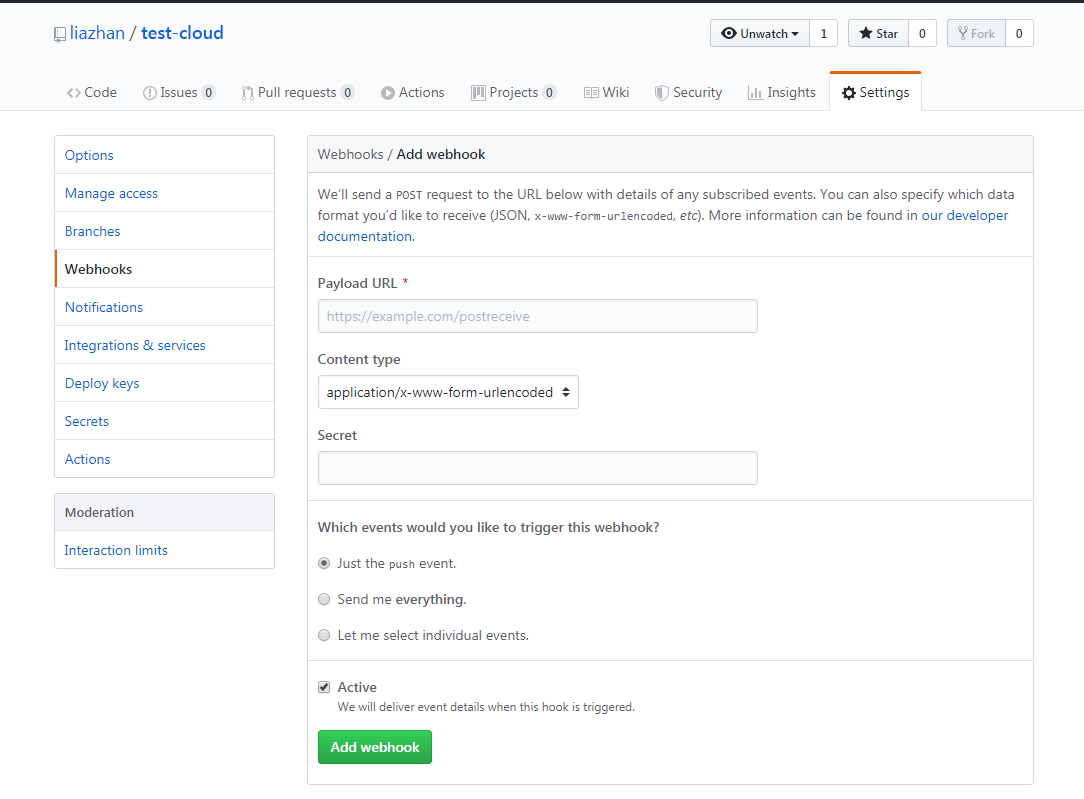Viewport: 1084px width, 799px height.
Task: Click the Active label text
Action: pyautogui.click(x=357, y=687)
